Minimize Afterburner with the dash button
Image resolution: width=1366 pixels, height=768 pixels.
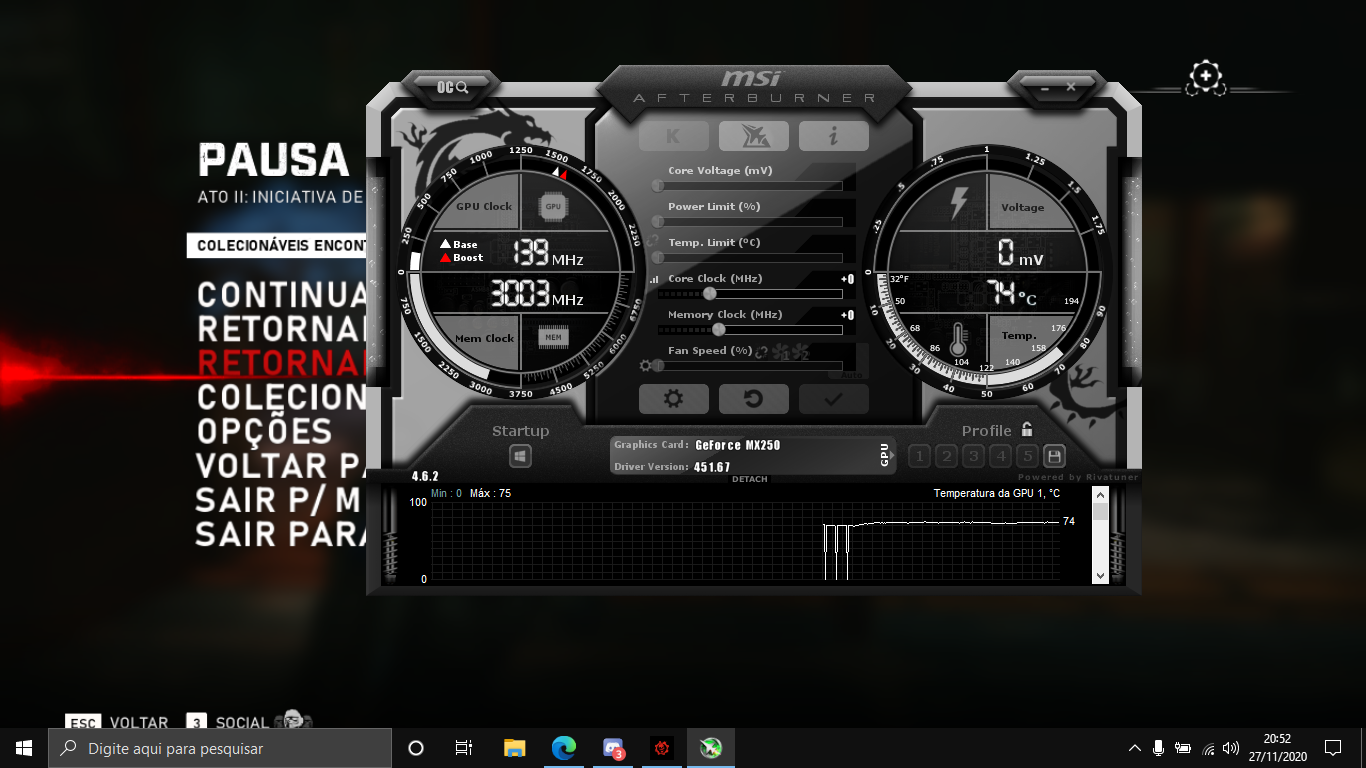[1045, 88]
